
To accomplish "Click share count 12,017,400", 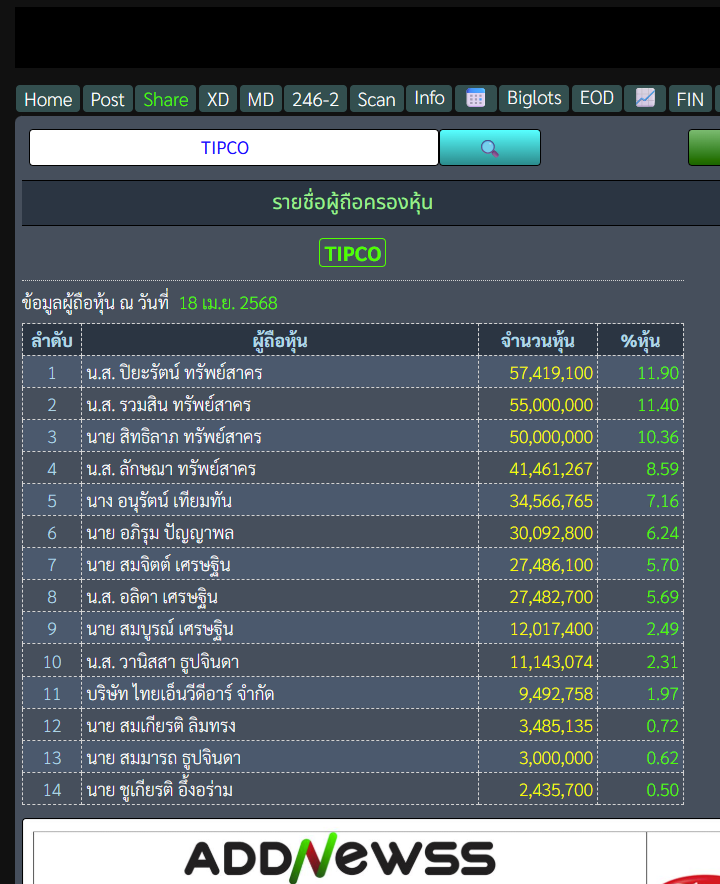I will click(551, 629).
